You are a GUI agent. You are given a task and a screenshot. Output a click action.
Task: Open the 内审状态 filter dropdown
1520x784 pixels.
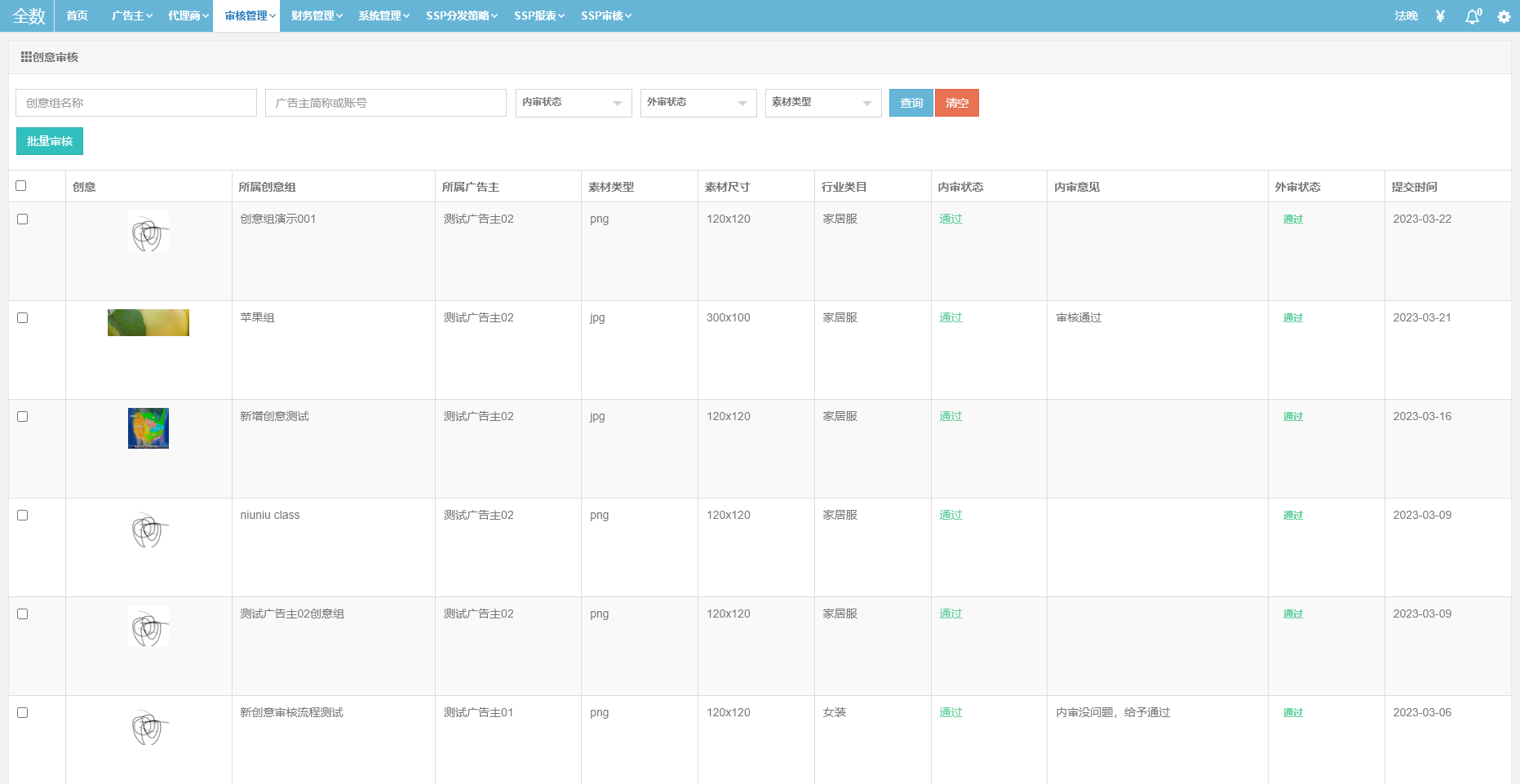[574, 103]
